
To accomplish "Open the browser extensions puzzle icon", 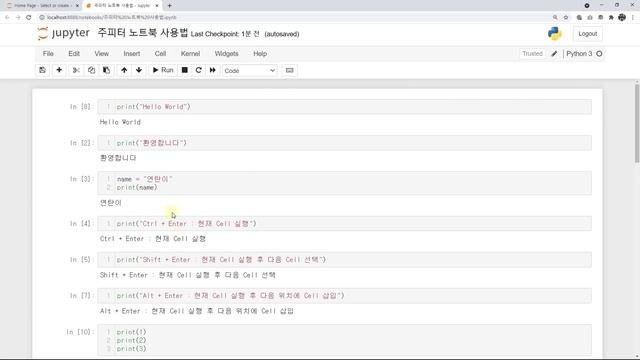I will coord(611,17).
